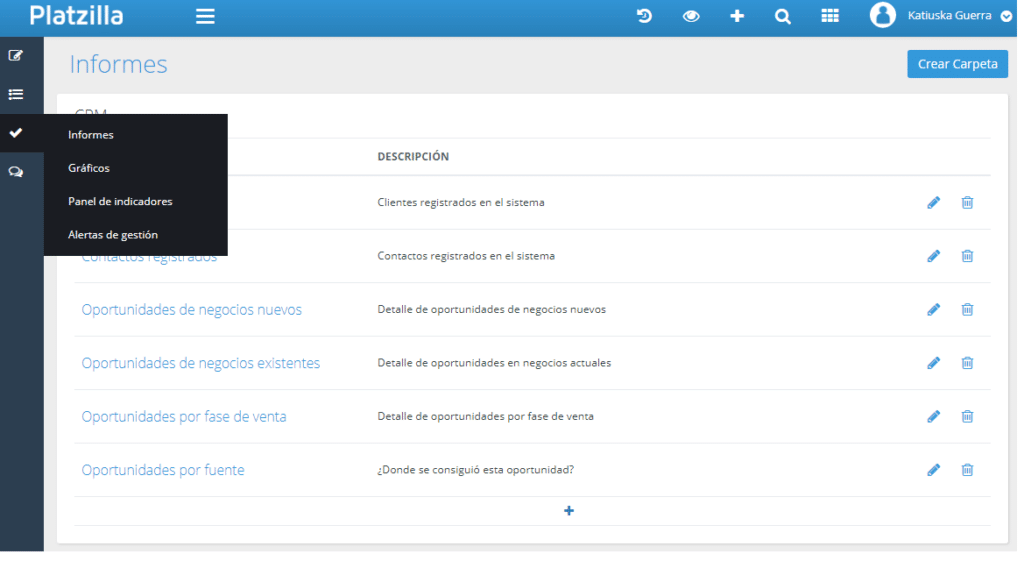Select Informes from the flyout menu
This screenshot has height=561, width=1024.
pyautogui.click(x=91, y=135)
